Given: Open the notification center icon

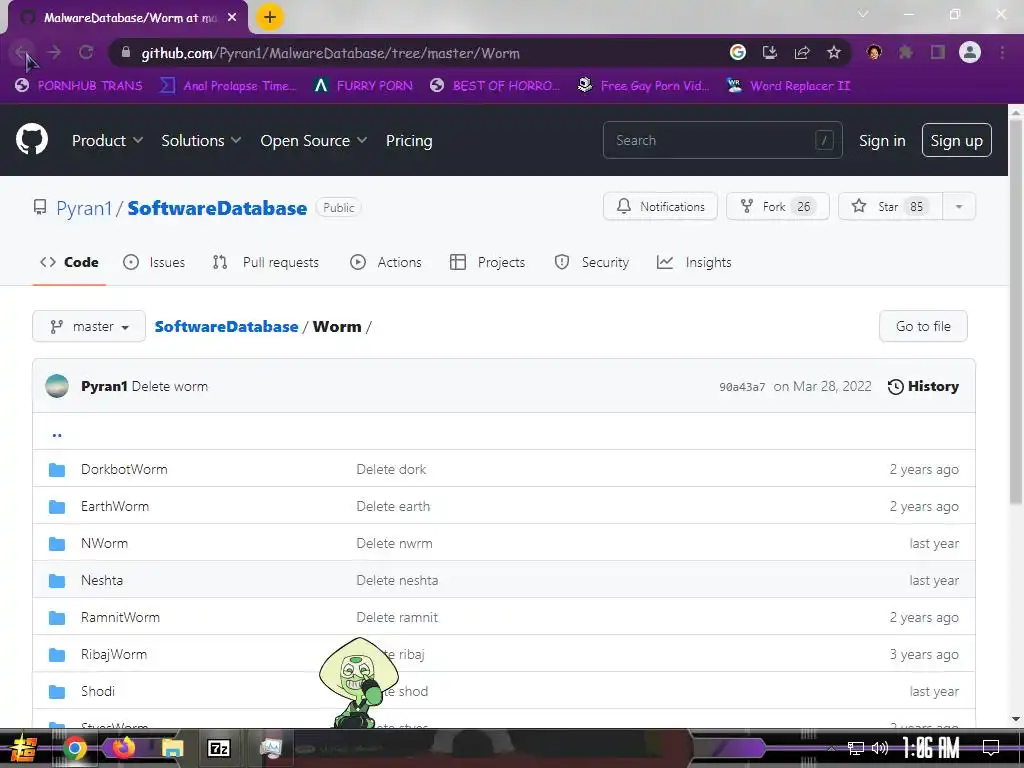Looking at the screenshot, I should click(991, 748).
